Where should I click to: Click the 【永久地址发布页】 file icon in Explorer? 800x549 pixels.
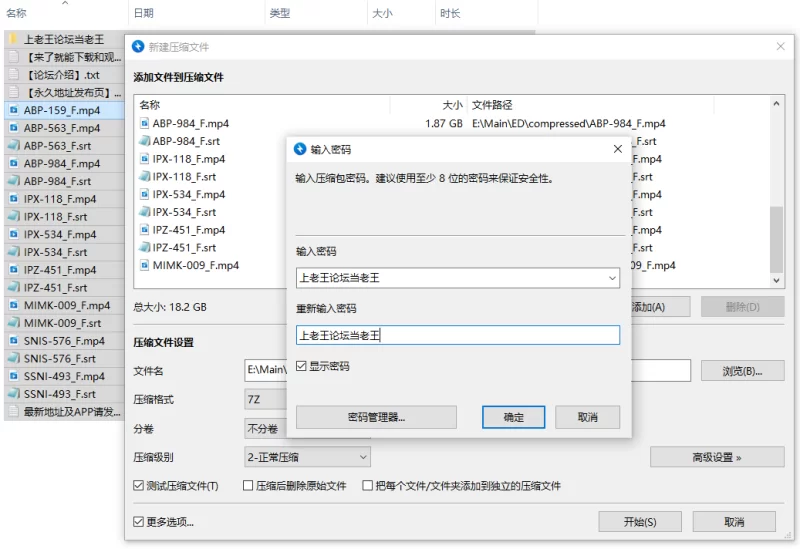(x=14, y=92)
